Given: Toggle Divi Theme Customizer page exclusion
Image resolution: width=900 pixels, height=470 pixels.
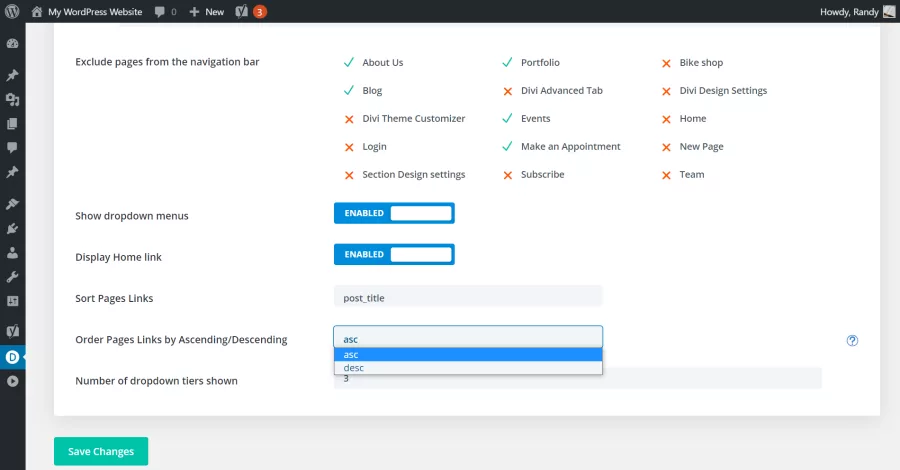Looking at the screenshot, I should pos(348,119).
